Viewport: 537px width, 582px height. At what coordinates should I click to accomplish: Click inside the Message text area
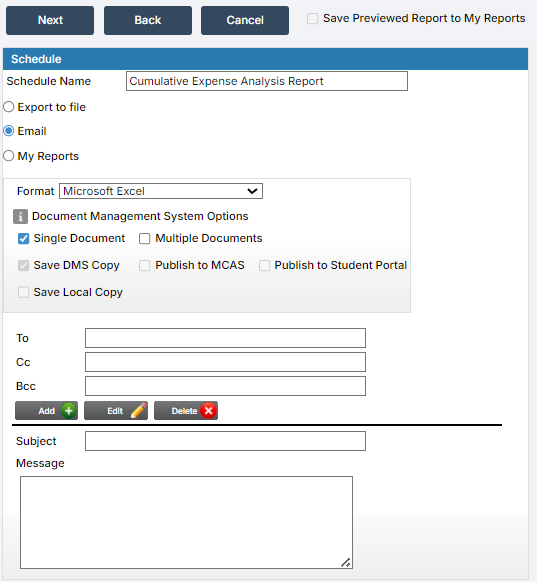[186, 522]
